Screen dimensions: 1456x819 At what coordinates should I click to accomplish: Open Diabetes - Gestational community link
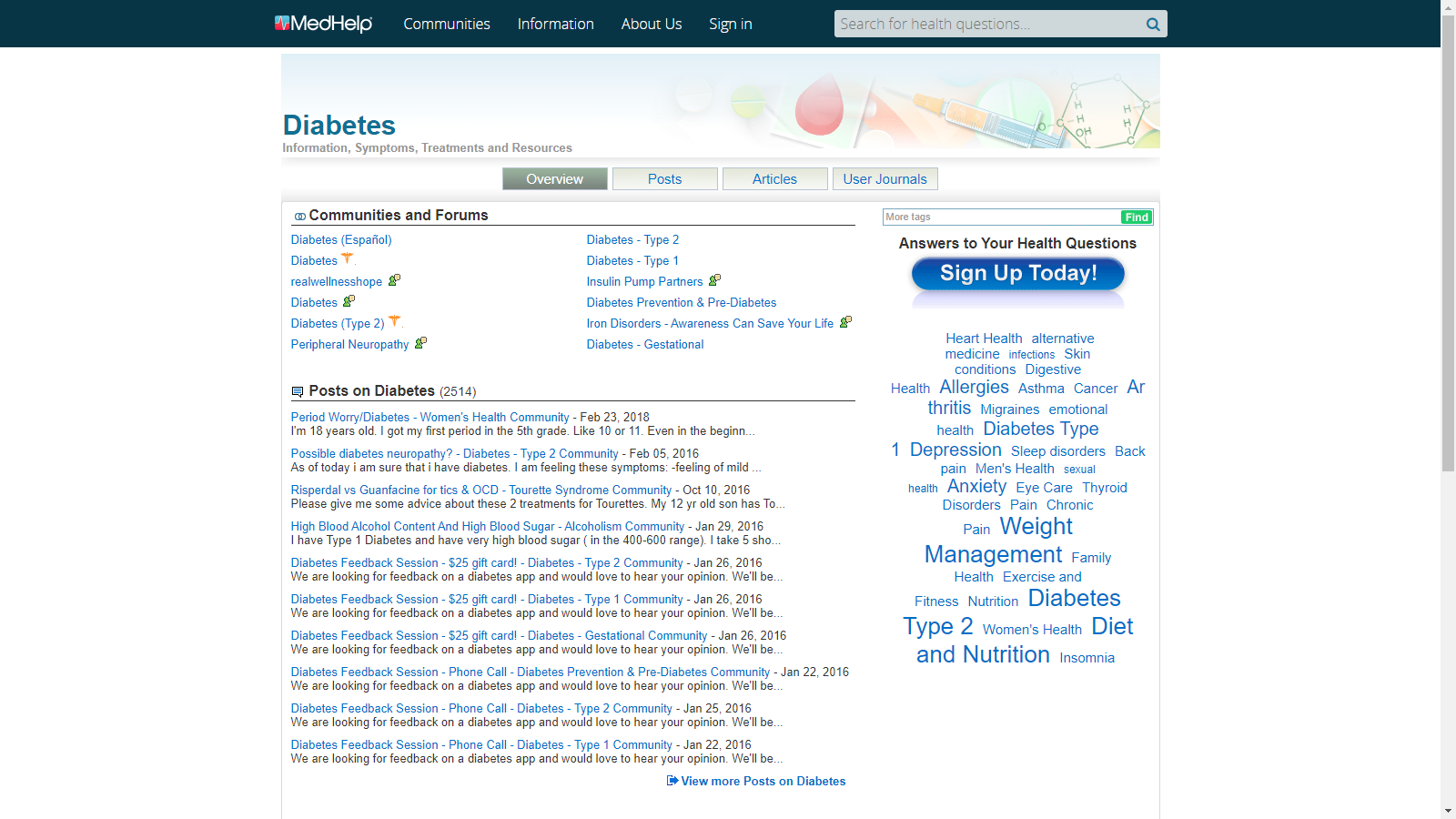[645, 345]
